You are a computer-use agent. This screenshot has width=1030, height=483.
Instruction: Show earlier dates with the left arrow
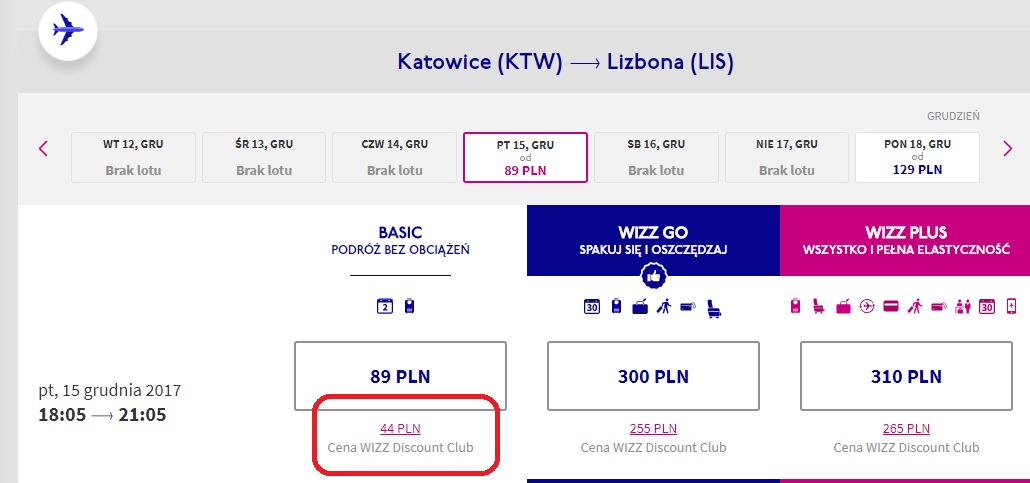click(x=43, y=149)
